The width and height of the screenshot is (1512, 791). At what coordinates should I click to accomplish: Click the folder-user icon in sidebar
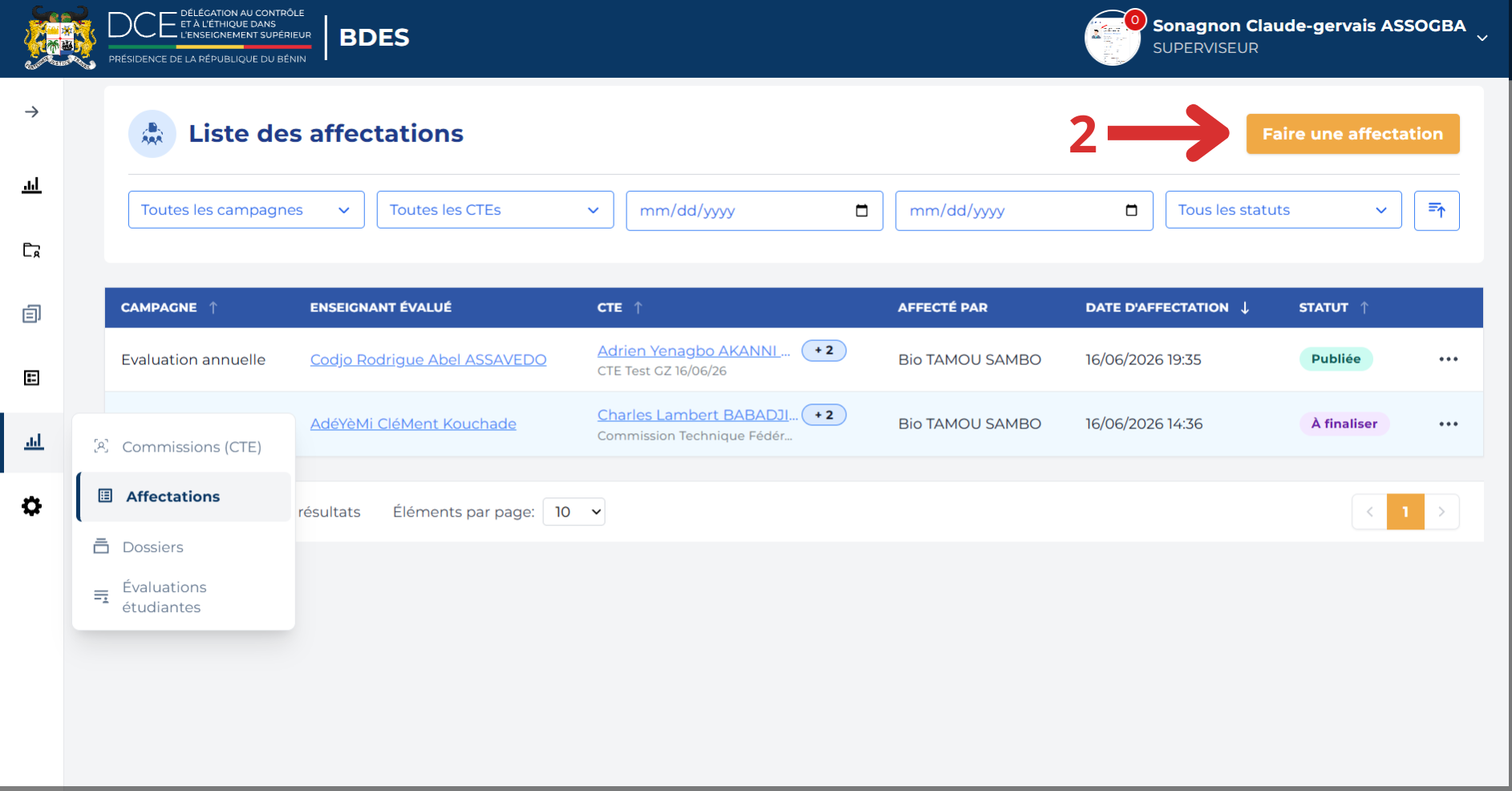31,249
